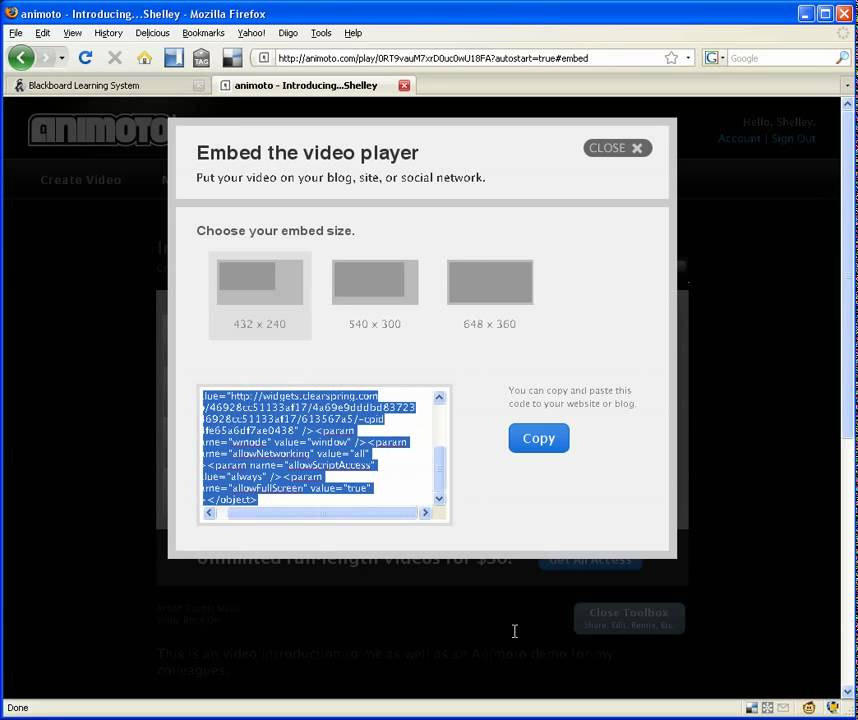The width and height of the screenshot is (858, 720).
Task: Open the View menu
Action: [x=72, y=33]
